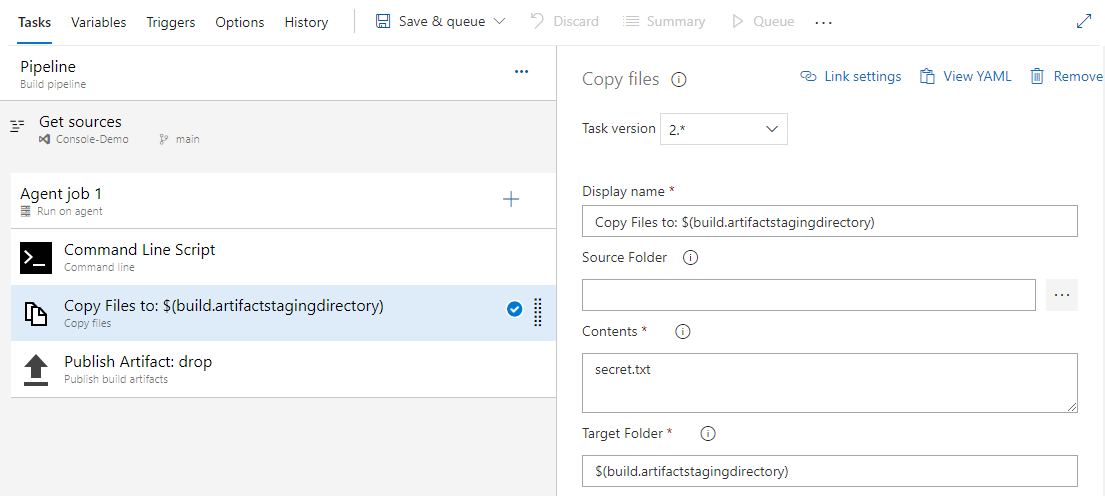
Task: Click the Get sources list icon
Action: (x=18, y=127)
